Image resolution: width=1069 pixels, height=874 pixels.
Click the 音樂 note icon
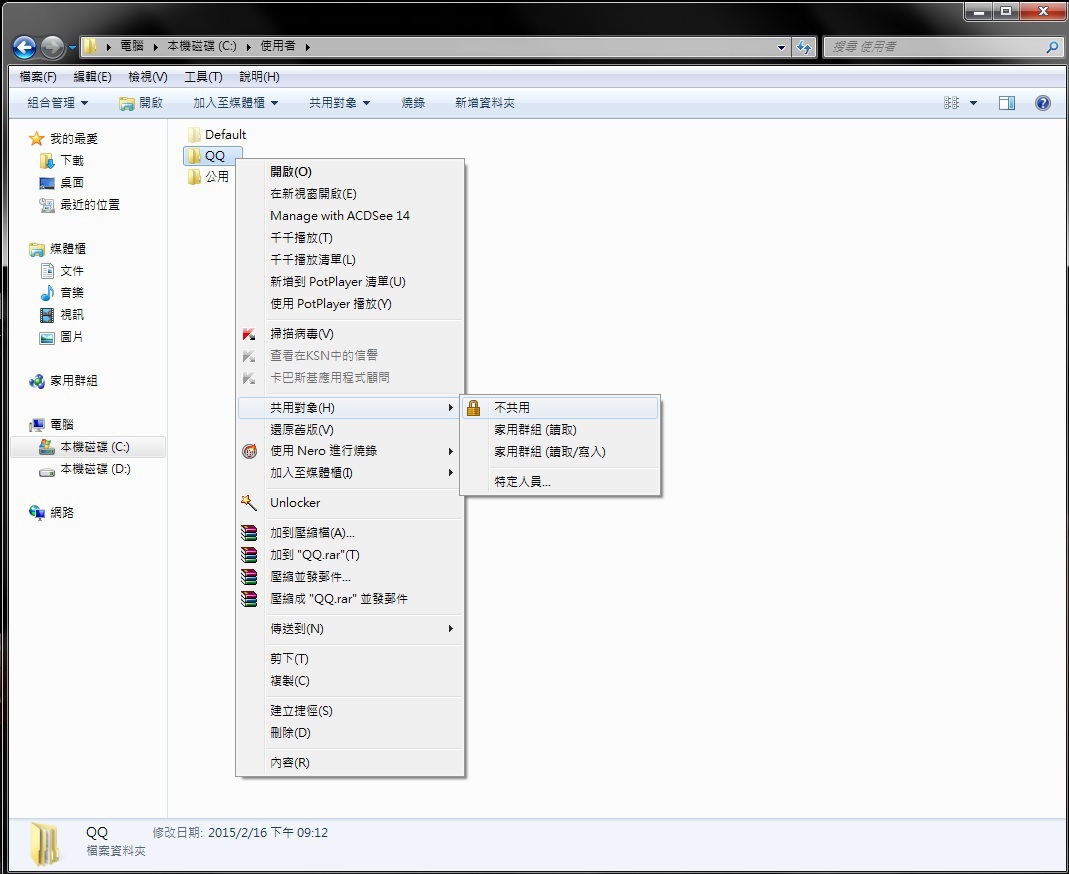pos(47,293)
